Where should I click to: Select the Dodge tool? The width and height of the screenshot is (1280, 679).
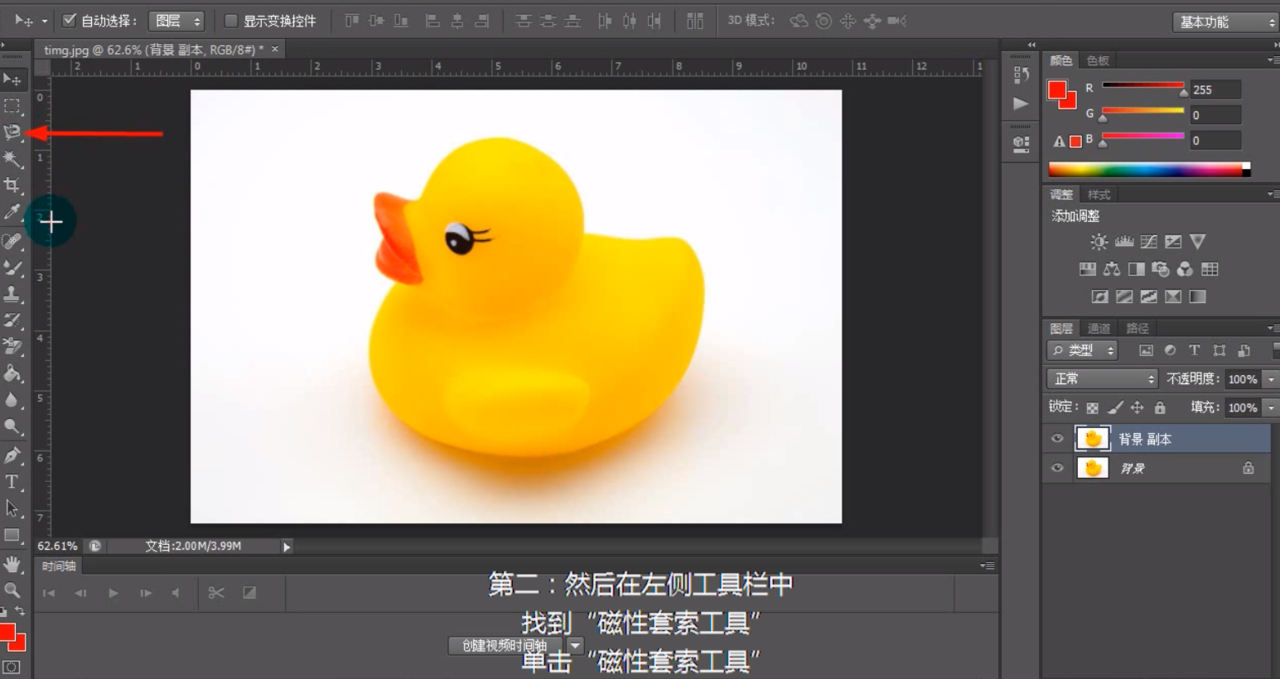pyautogui.click(x=12, y=427)
